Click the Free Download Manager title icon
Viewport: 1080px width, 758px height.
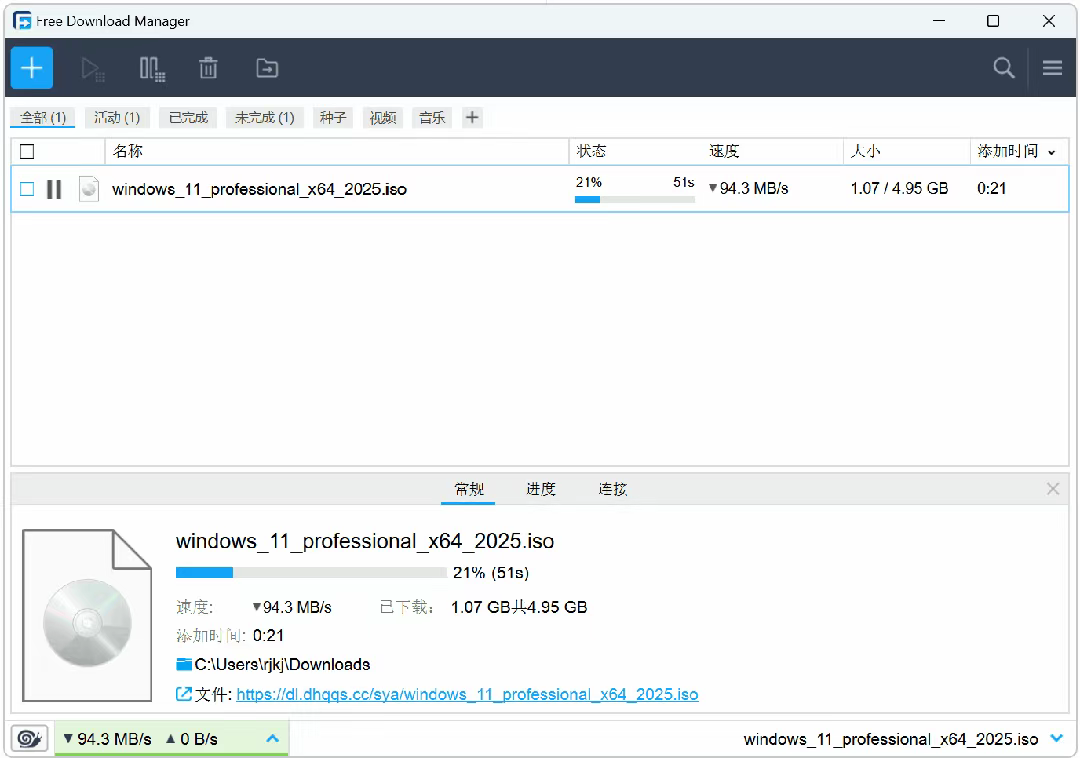22,21
